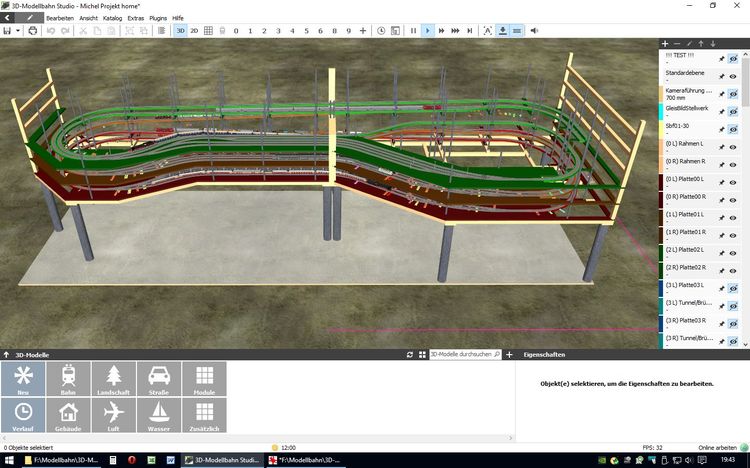Open the Luft catalog category

point(113,415)
